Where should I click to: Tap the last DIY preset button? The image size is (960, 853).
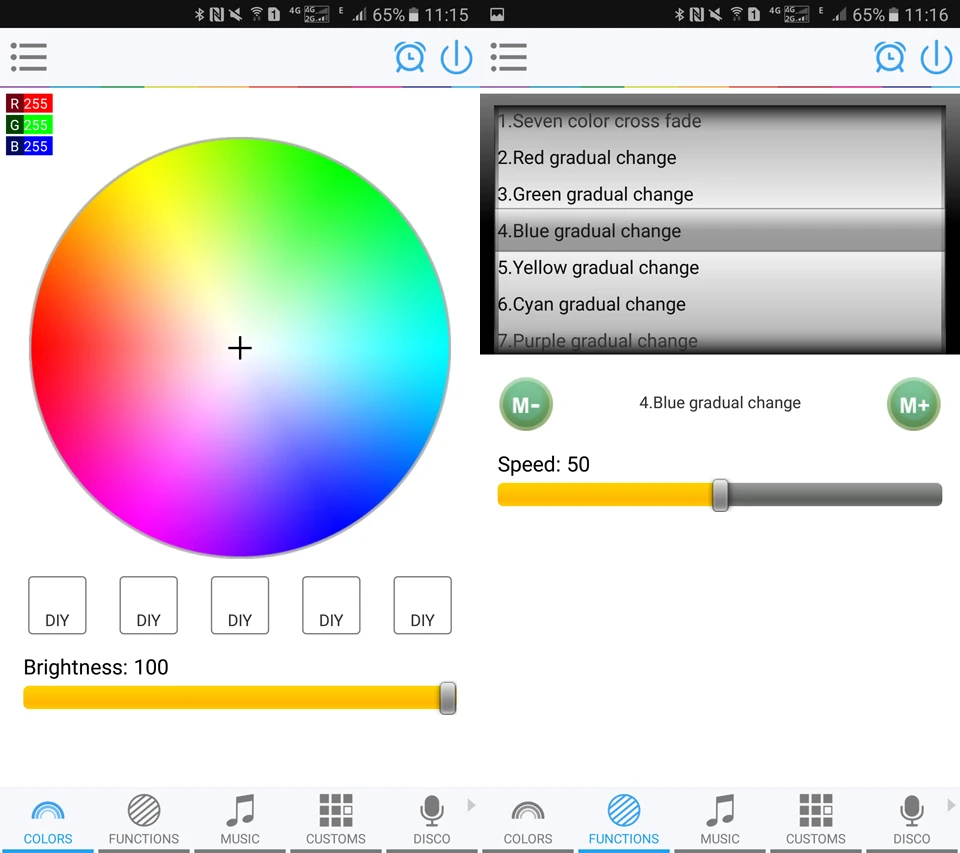coord(422,605)
